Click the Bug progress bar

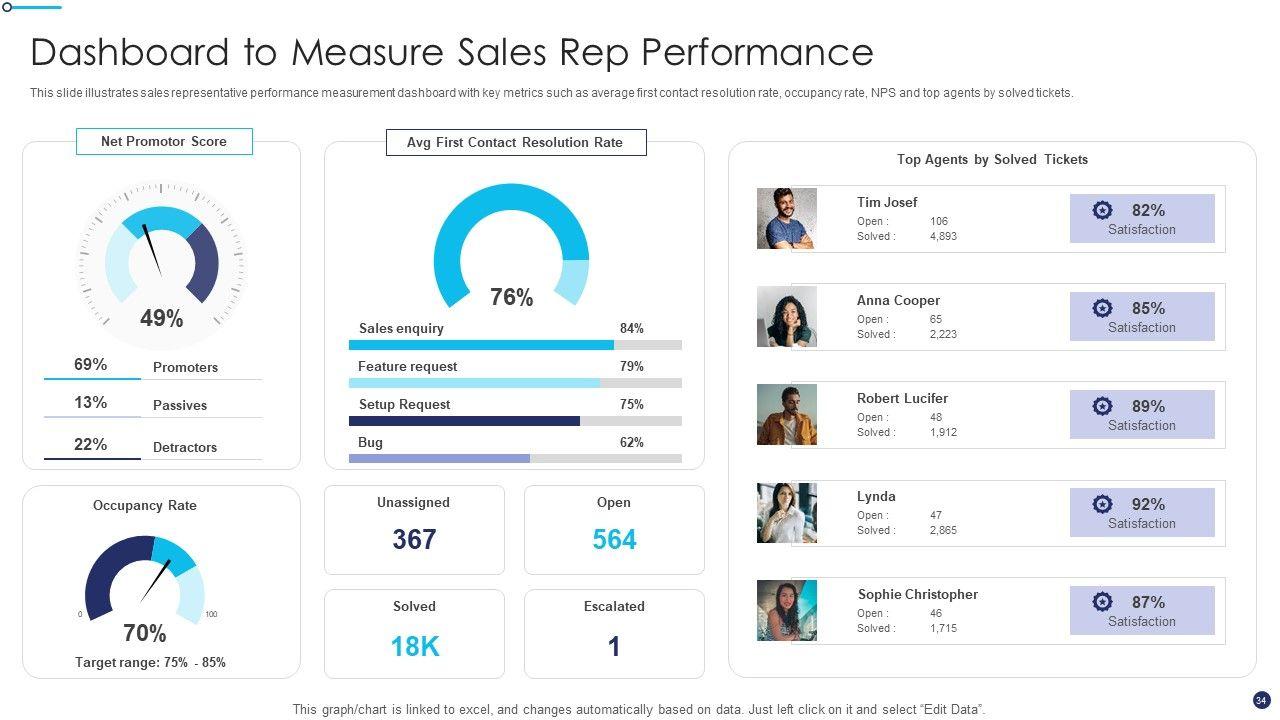pyautogui.click(x=515, y=459)
